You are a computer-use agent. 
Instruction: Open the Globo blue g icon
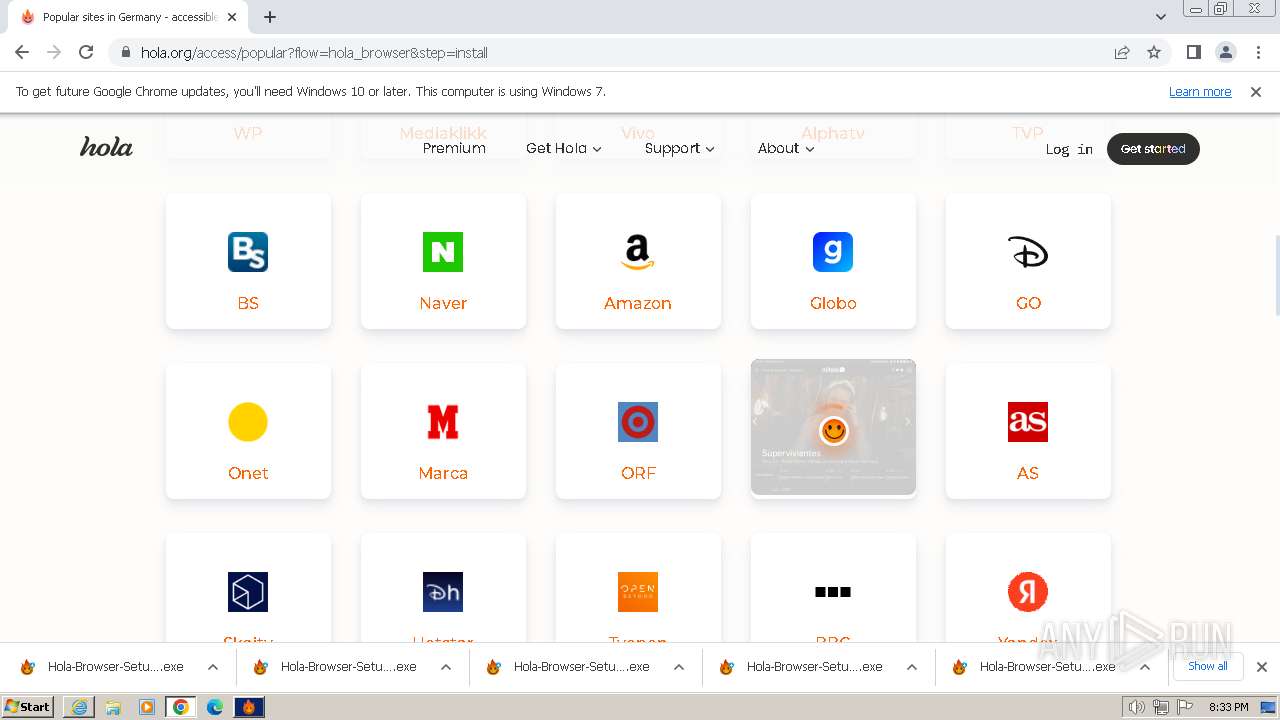[833, 252]
